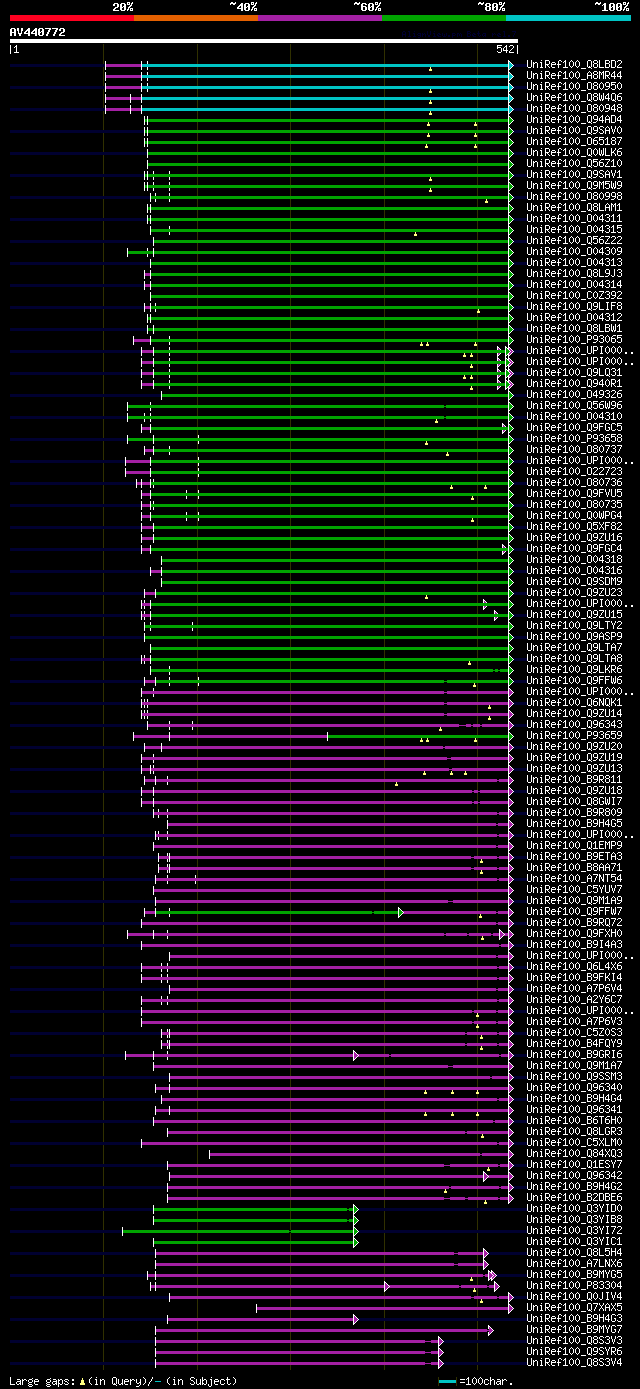Click label UniRef100_Q6L4X6

pos(574,967)
